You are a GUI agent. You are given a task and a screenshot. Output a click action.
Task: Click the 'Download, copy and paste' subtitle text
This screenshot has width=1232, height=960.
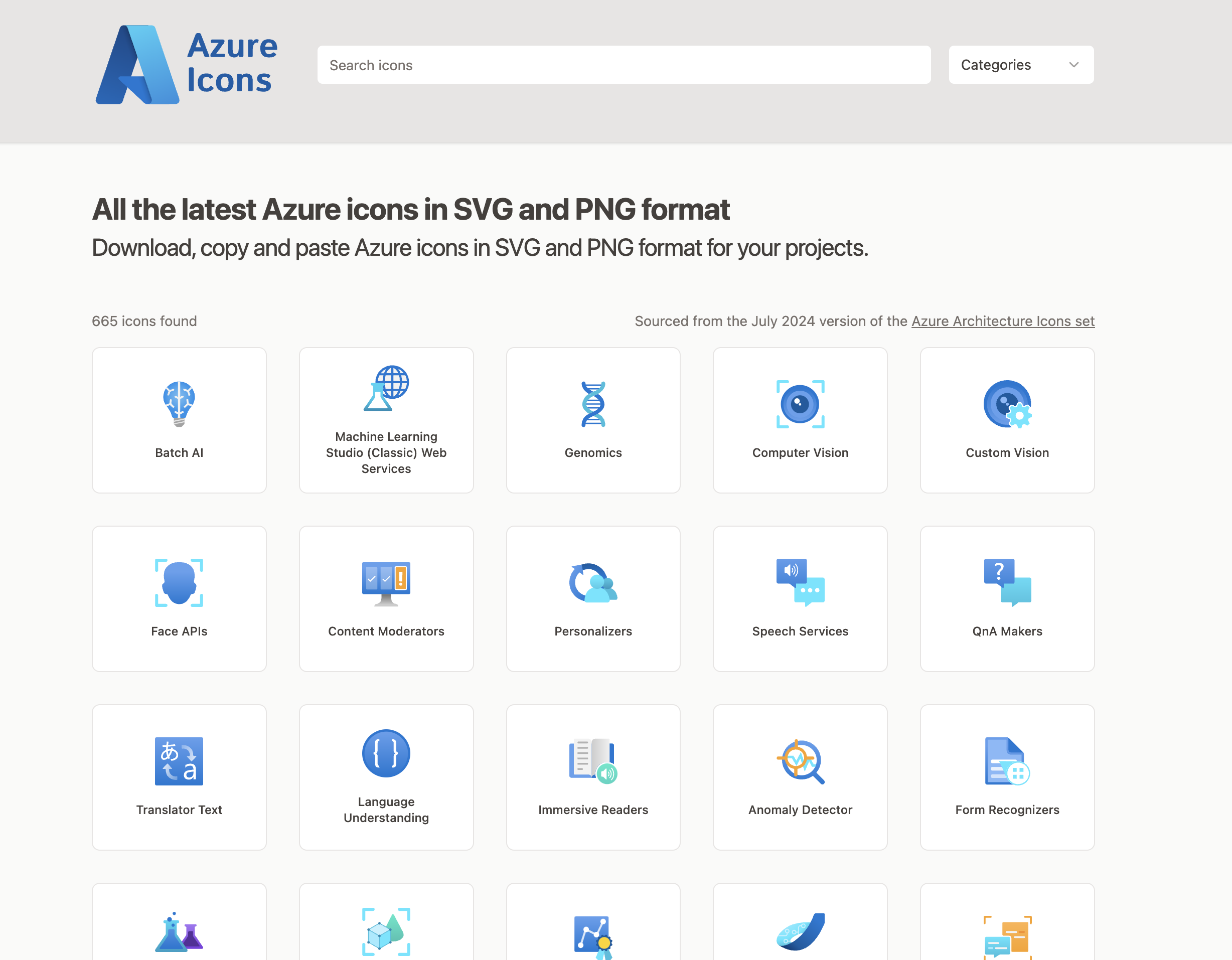pos(480,248)
